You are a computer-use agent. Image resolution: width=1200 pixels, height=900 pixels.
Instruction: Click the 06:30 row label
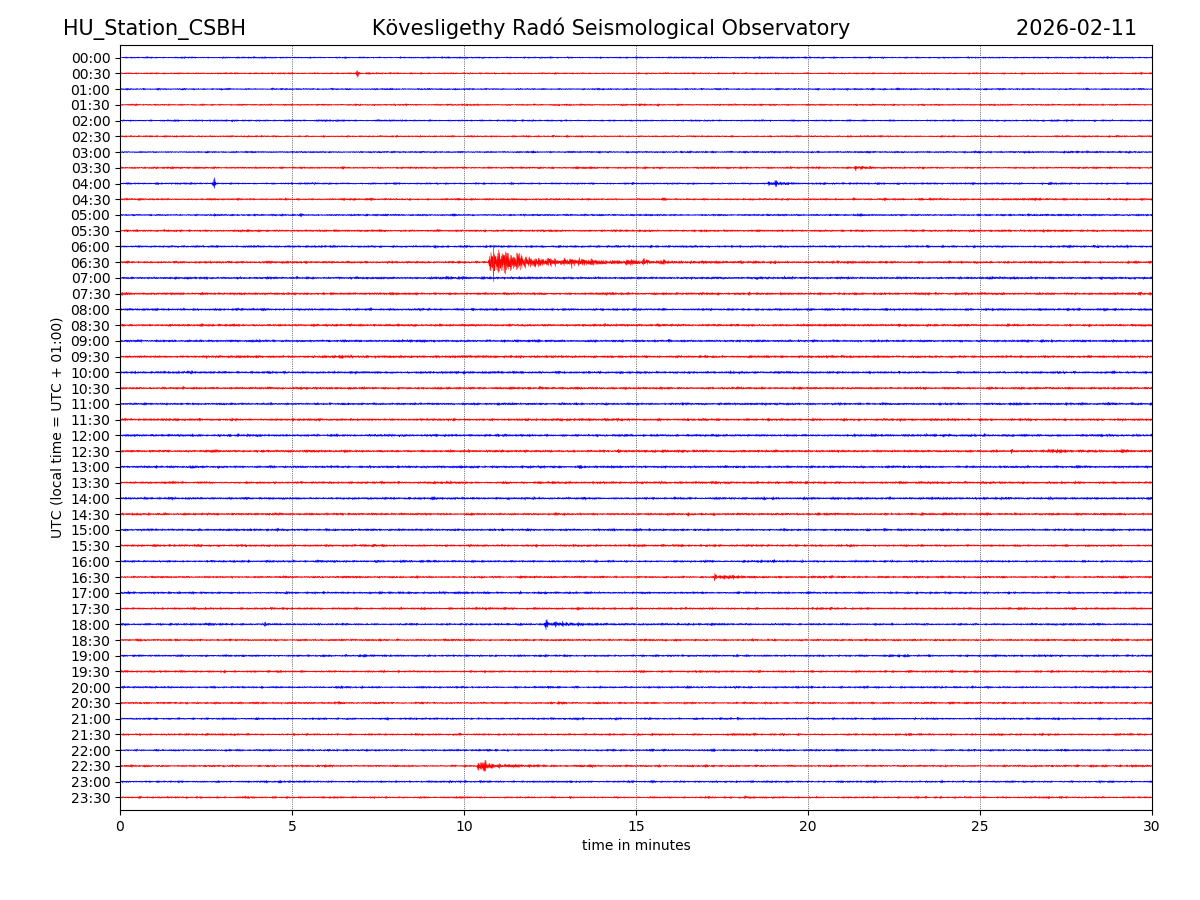[x=90, y=263]
